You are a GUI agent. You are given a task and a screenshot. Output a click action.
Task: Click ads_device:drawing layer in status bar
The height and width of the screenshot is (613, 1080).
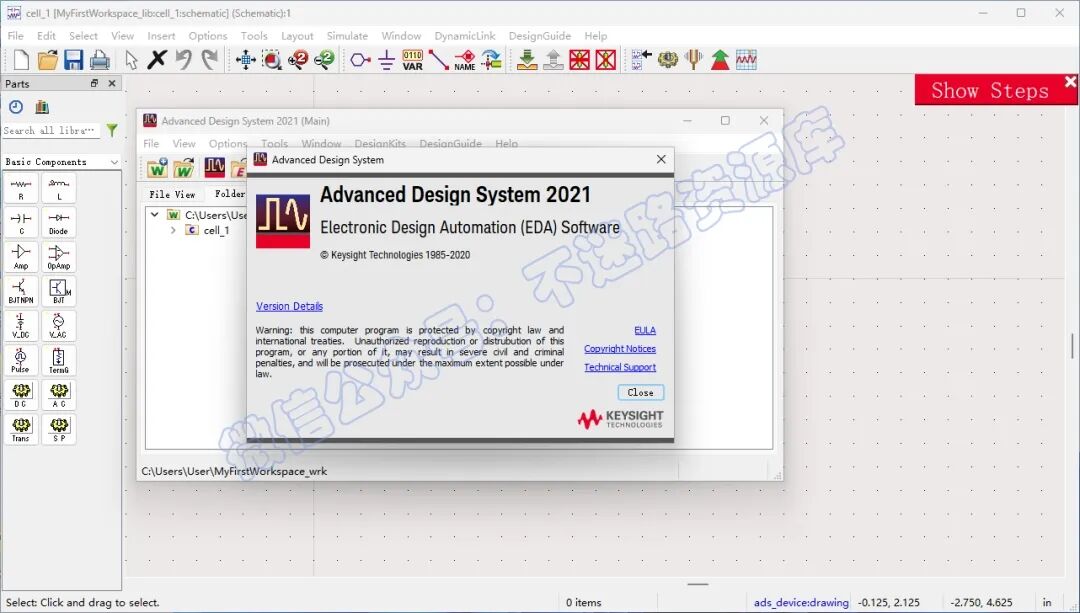801,603
